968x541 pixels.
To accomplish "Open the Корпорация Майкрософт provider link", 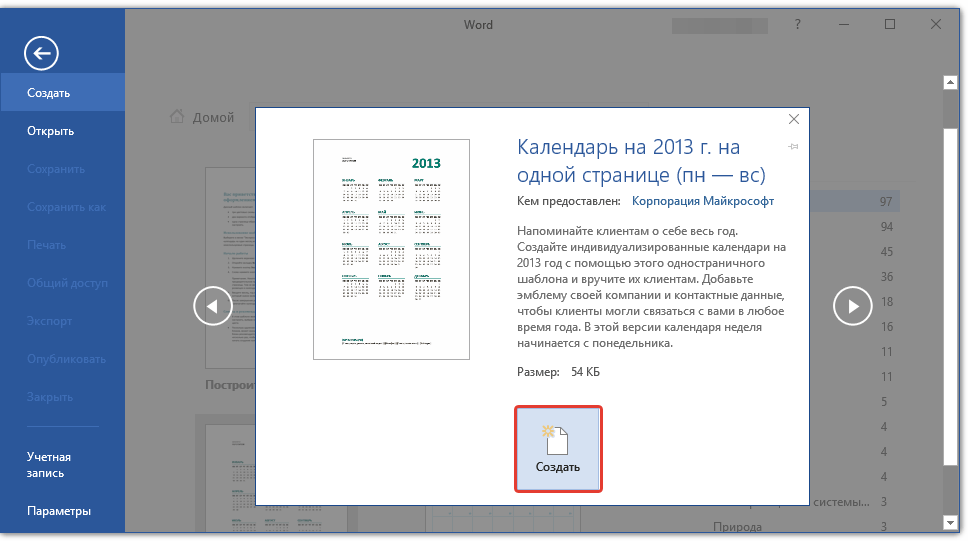I will [702, 201].
